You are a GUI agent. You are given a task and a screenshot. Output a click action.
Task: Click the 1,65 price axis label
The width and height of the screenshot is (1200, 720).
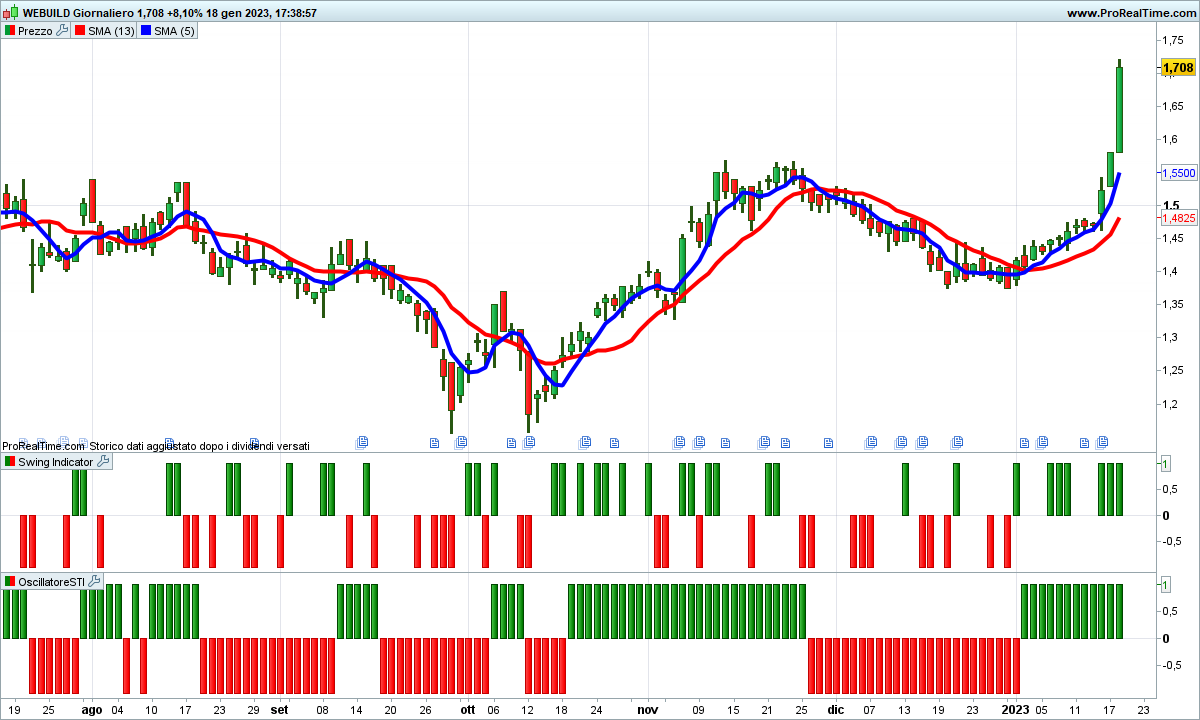(x=1172, y=106)
